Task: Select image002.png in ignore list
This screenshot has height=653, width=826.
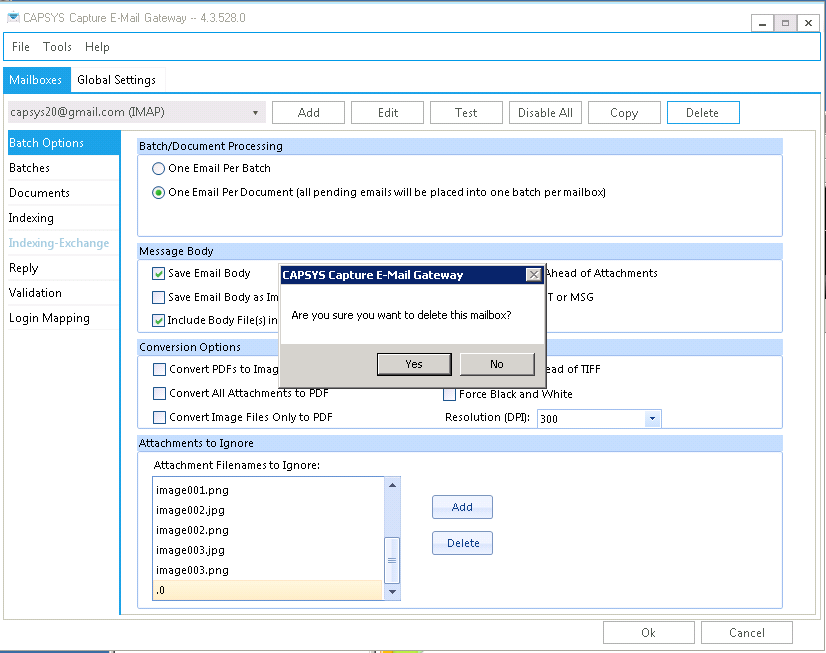Action: pos(268,530)
